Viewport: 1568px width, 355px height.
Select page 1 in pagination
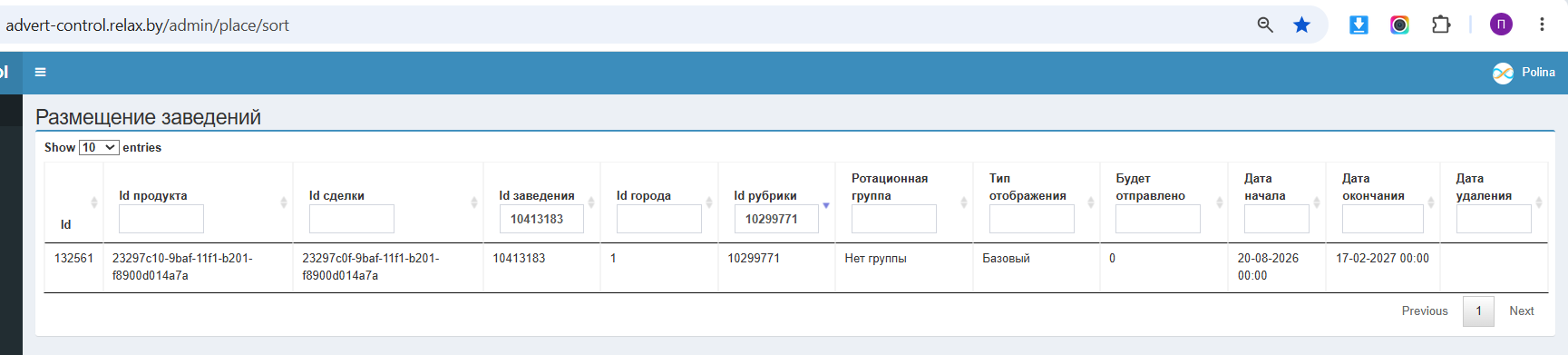tap(1478, 311)
